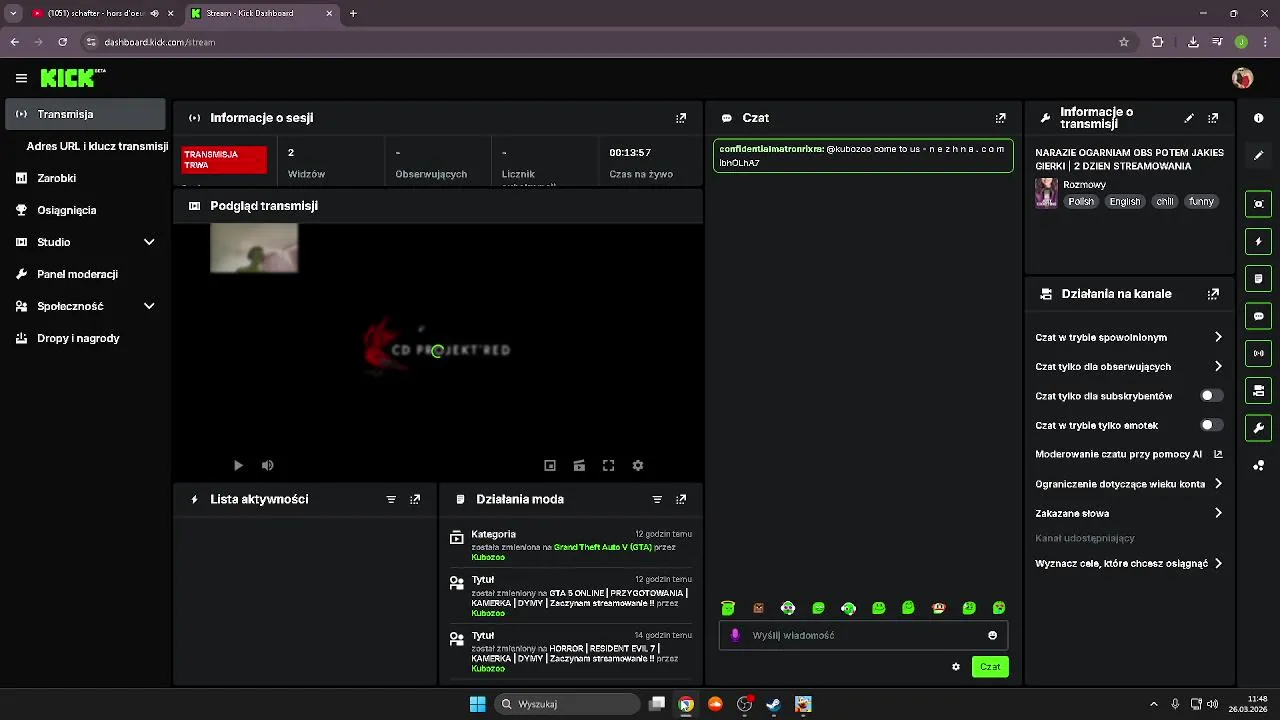
Task: Toggle the session info broadcast widget
Action: click(1258, 353)
